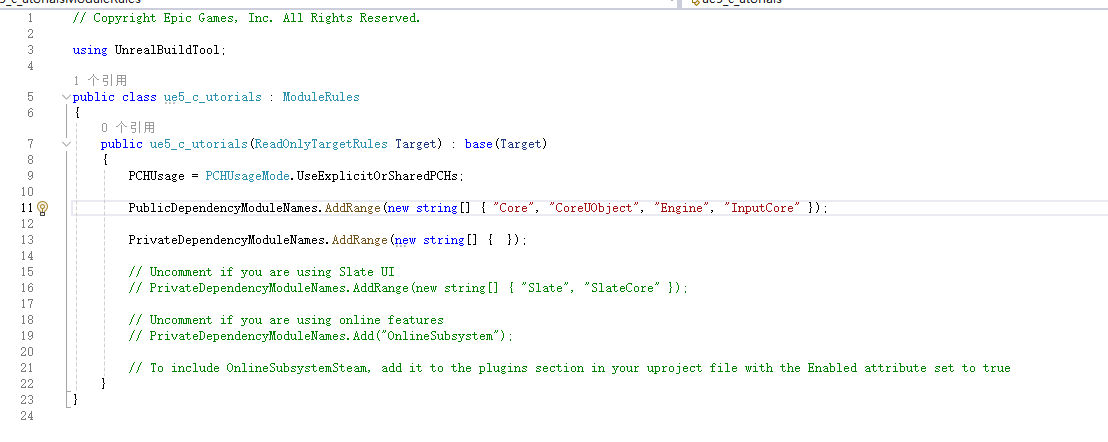Click the "InputCore" string literal
This screenshot has width=1108, height=442.
tap(765, 208)
